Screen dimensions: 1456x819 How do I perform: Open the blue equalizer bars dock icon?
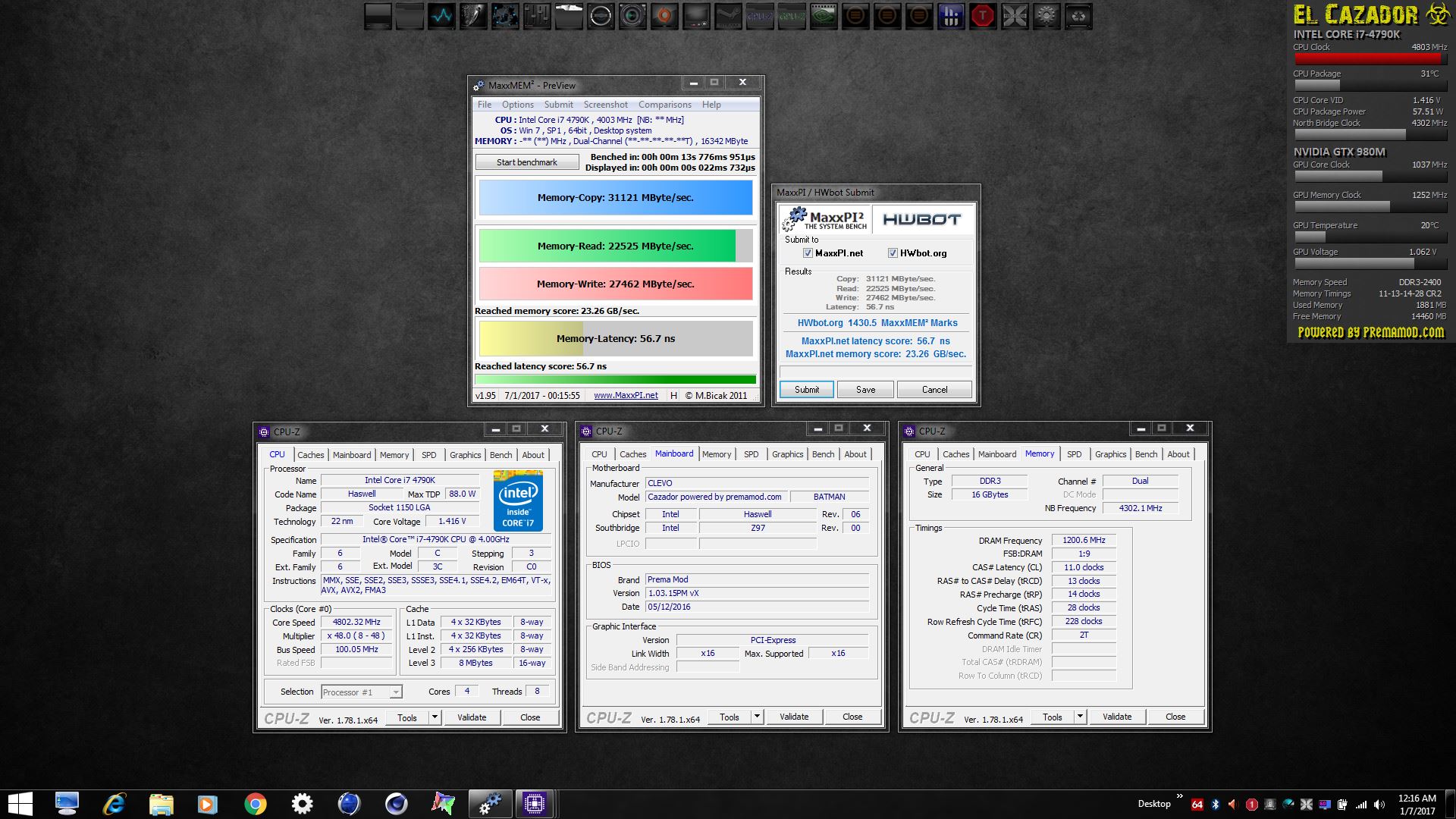951,16
